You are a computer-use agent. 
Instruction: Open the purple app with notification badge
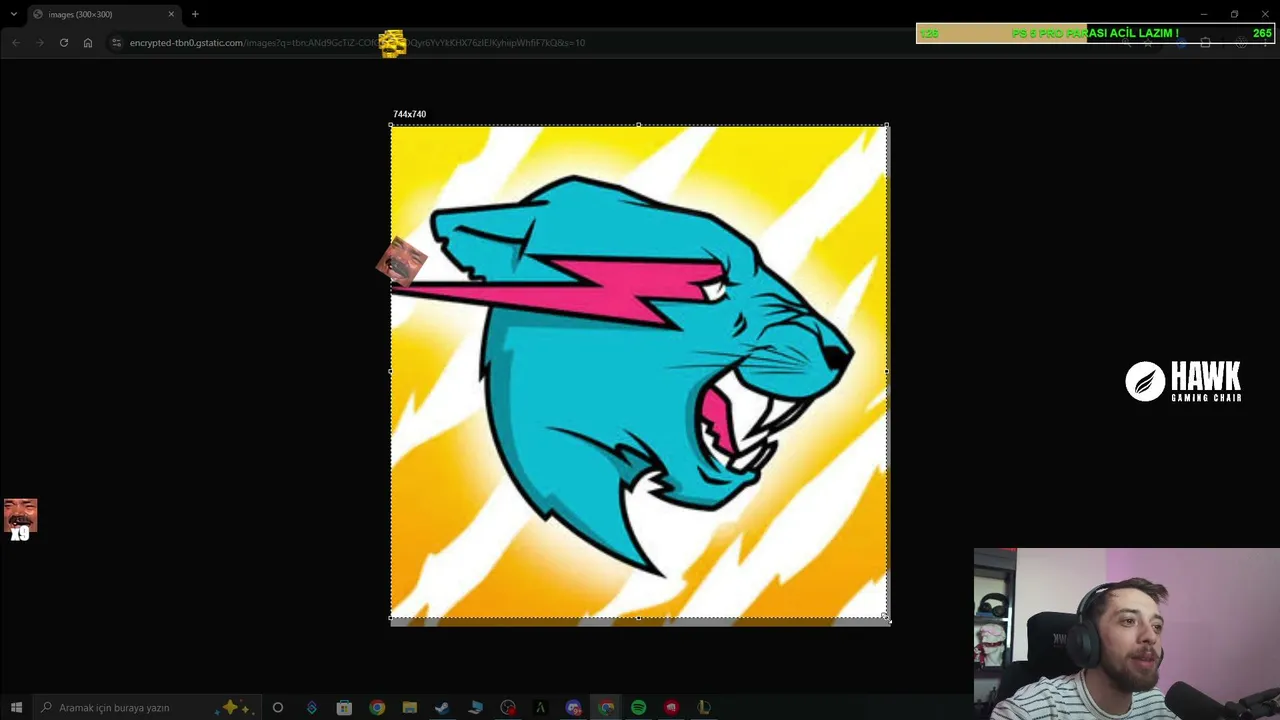click(x=573, y=708)
